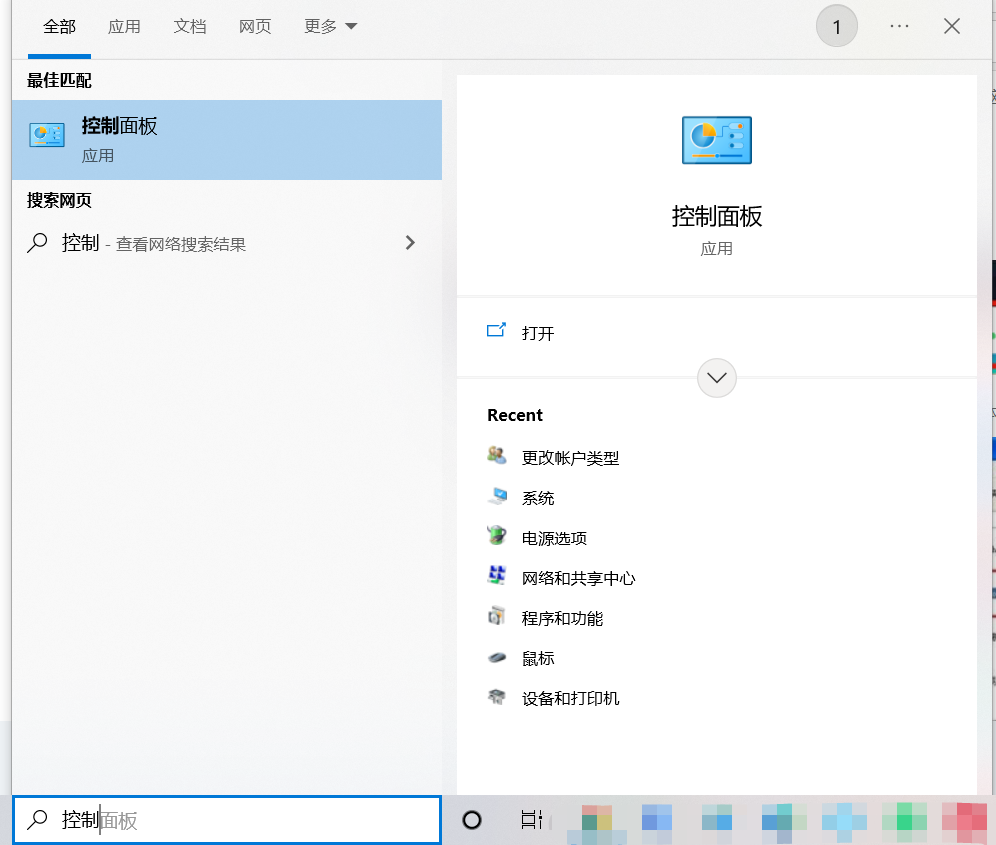Expand the actions list with chevron button

pyautogui.click(x=716, y=378)
